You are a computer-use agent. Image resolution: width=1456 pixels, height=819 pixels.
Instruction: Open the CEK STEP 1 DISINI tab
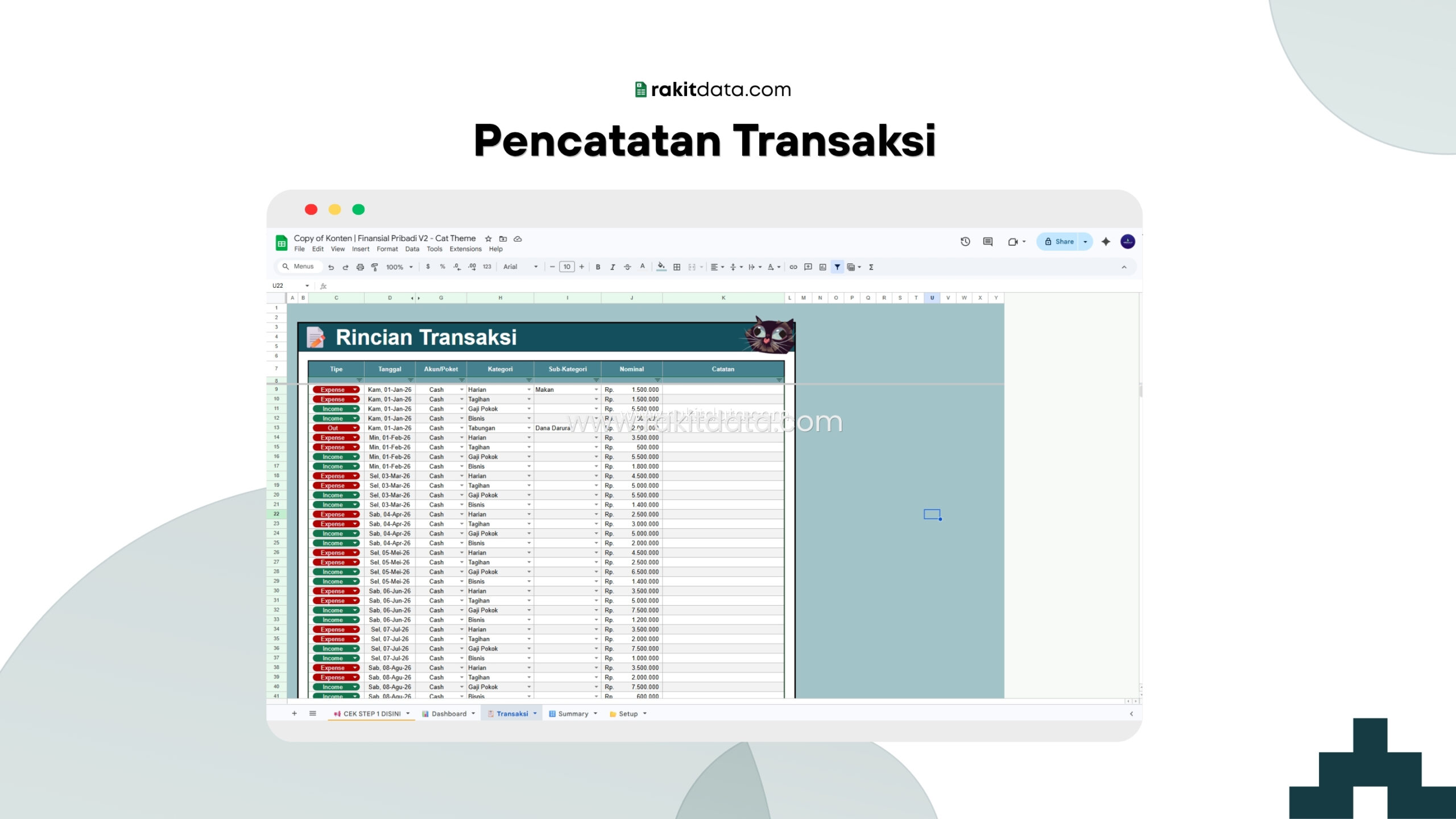click(x=371, y=714)
